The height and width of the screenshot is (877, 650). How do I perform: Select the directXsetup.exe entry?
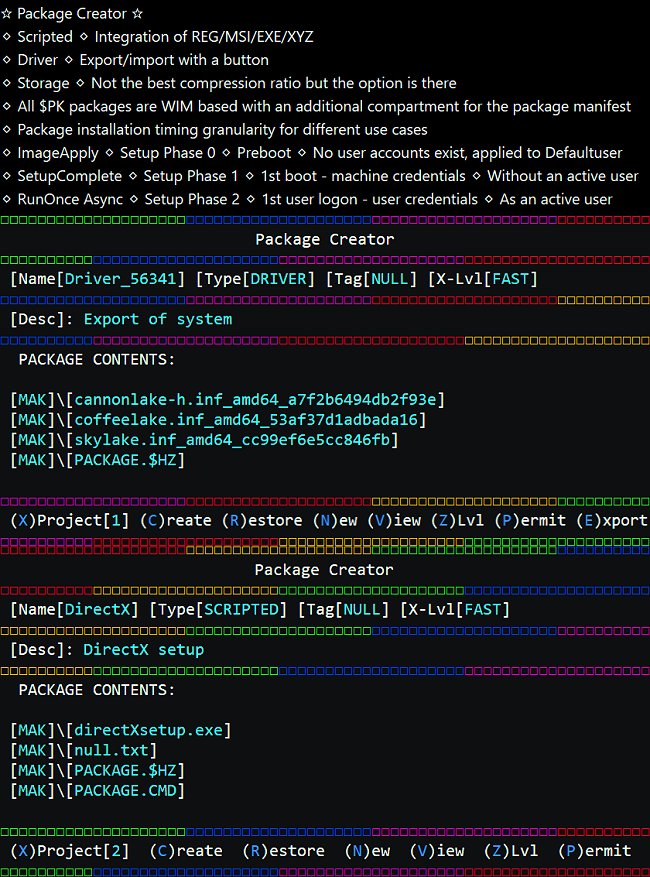click(x=152, y=730)
